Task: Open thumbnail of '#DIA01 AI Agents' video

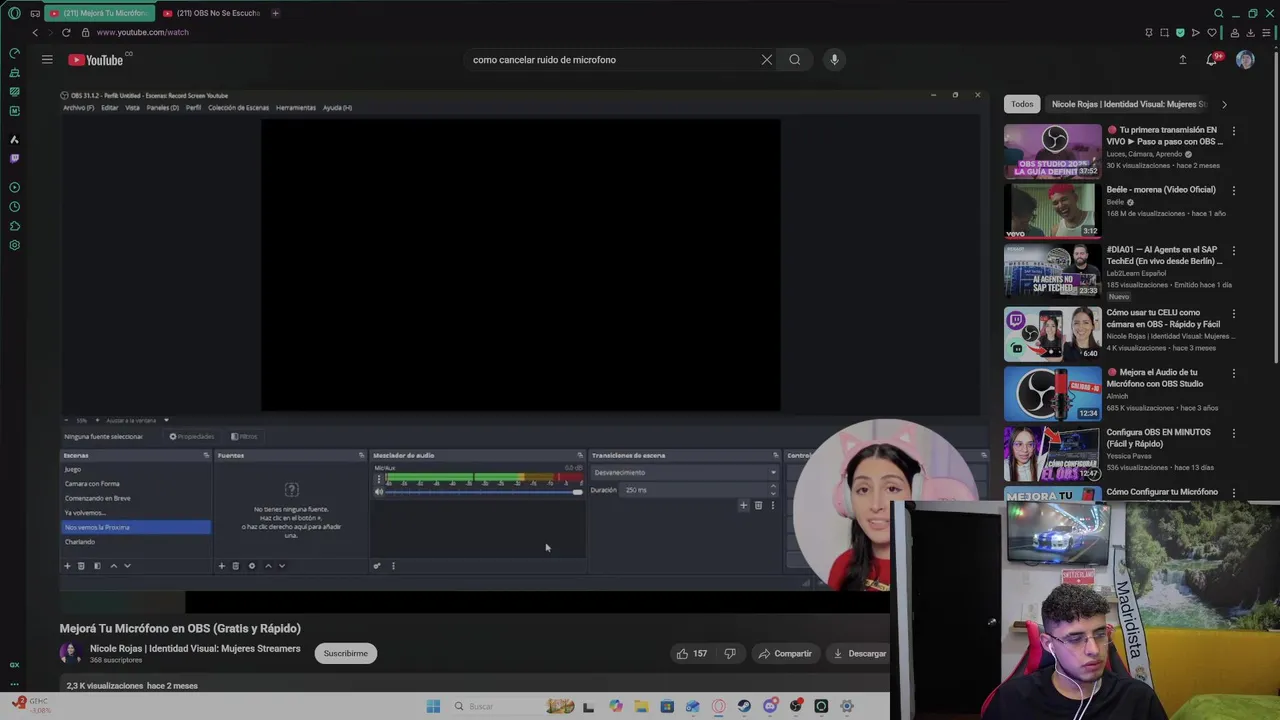Action: [1052, 272]
